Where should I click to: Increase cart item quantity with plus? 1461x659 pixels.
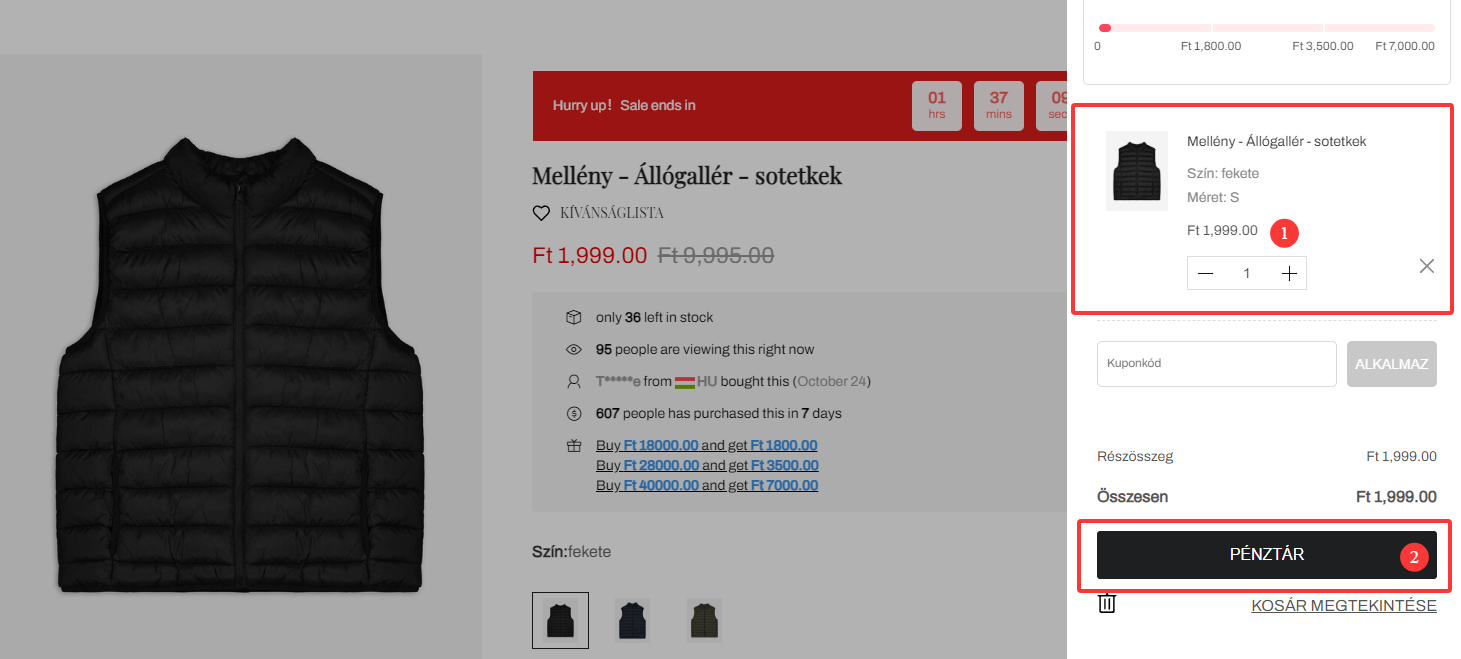1289,274
